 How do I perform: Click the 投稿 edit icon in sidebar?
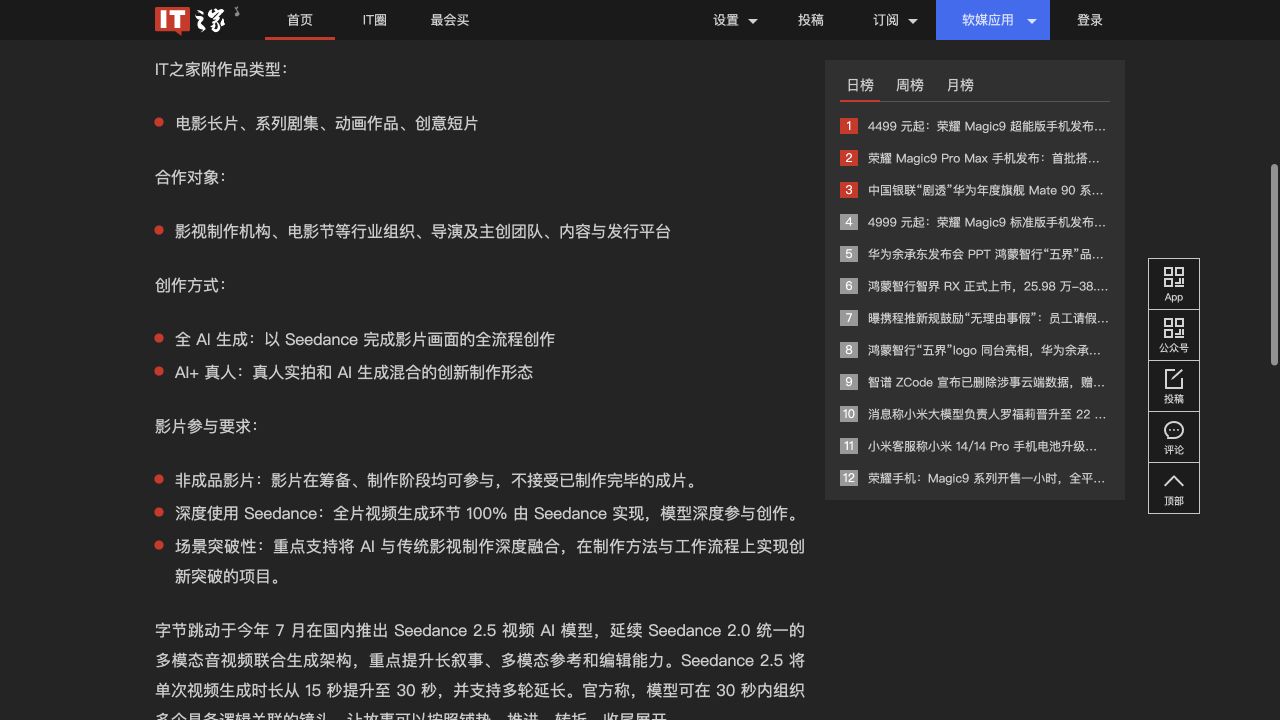point(1174,386)
